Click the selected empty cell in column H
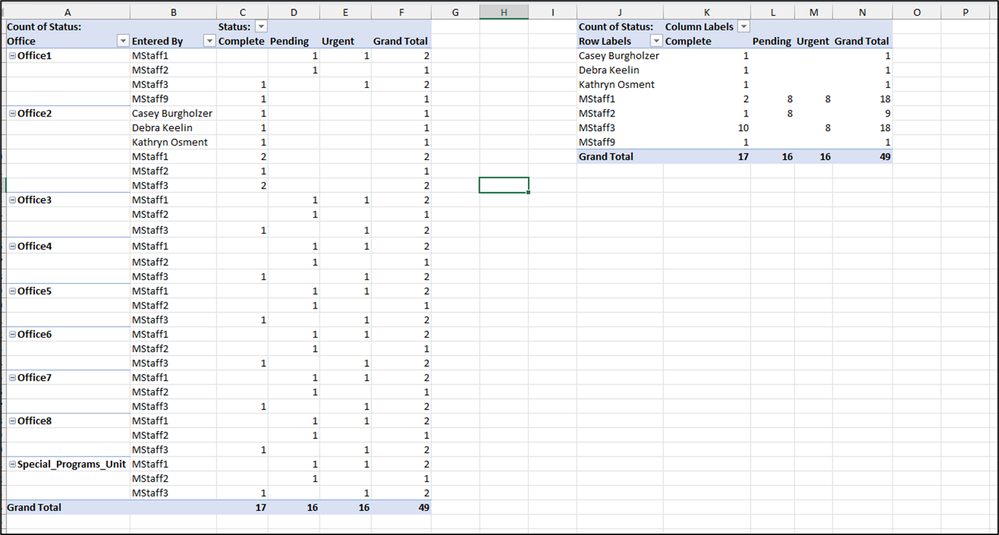 pos(503,185)
